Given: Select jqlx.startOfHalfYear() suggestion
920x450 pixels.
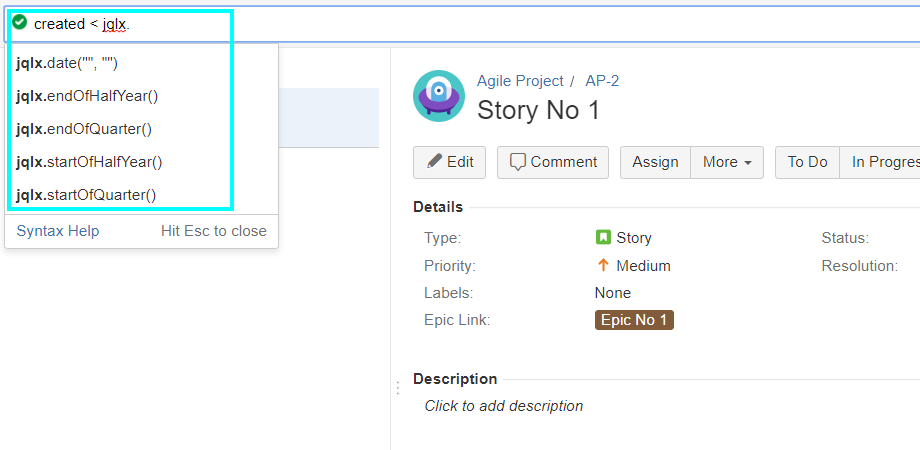Looking at the screenshot, I should [x=141, y=162].
